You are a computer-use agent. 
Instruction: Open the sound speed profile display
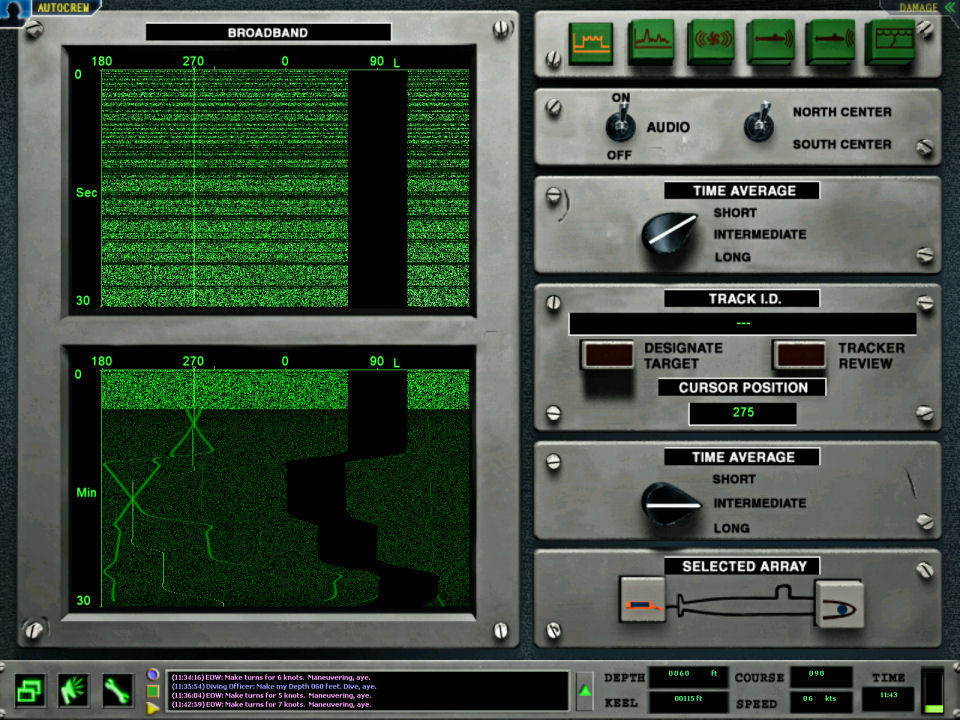[888, 43]
